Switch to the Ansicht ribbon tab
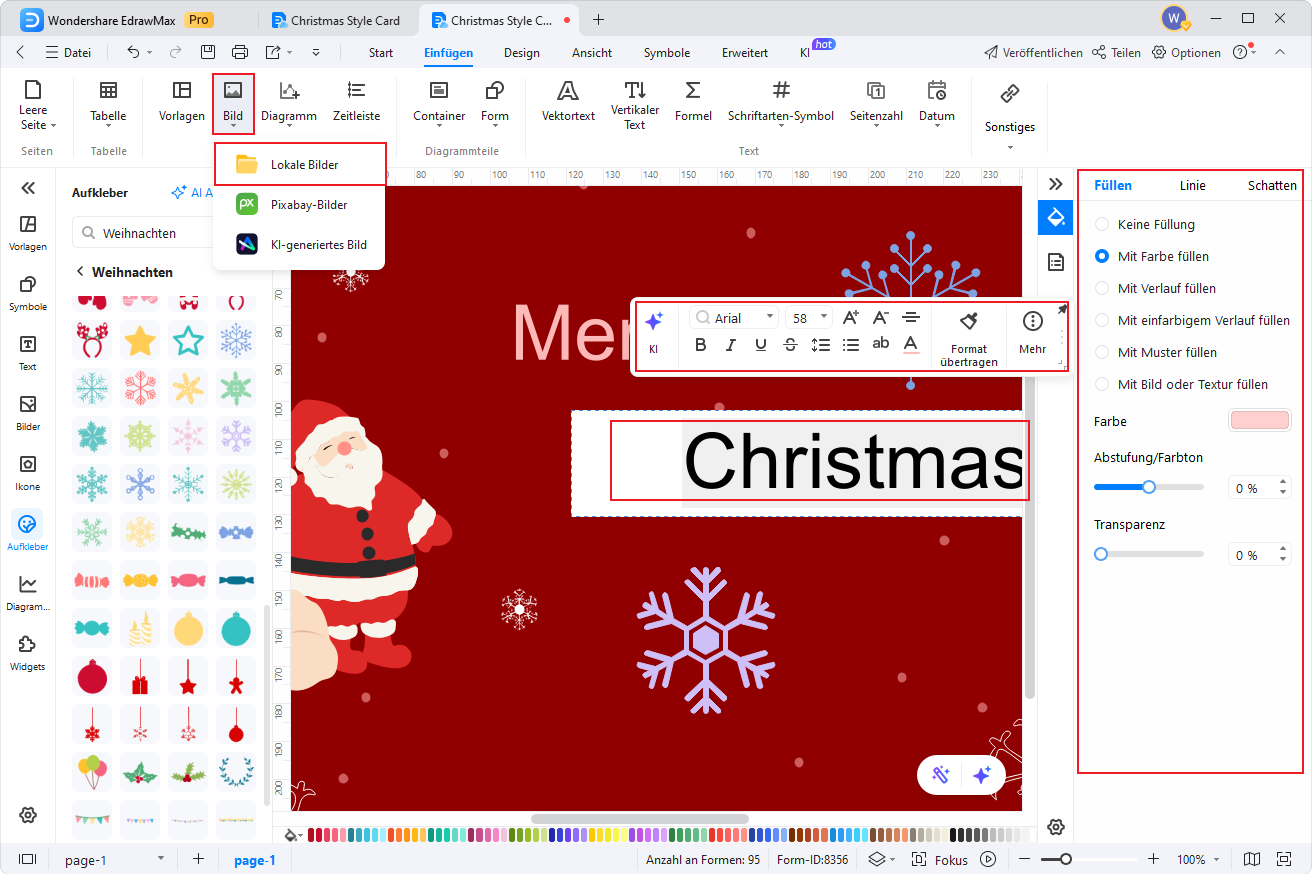 click(591, 52)
